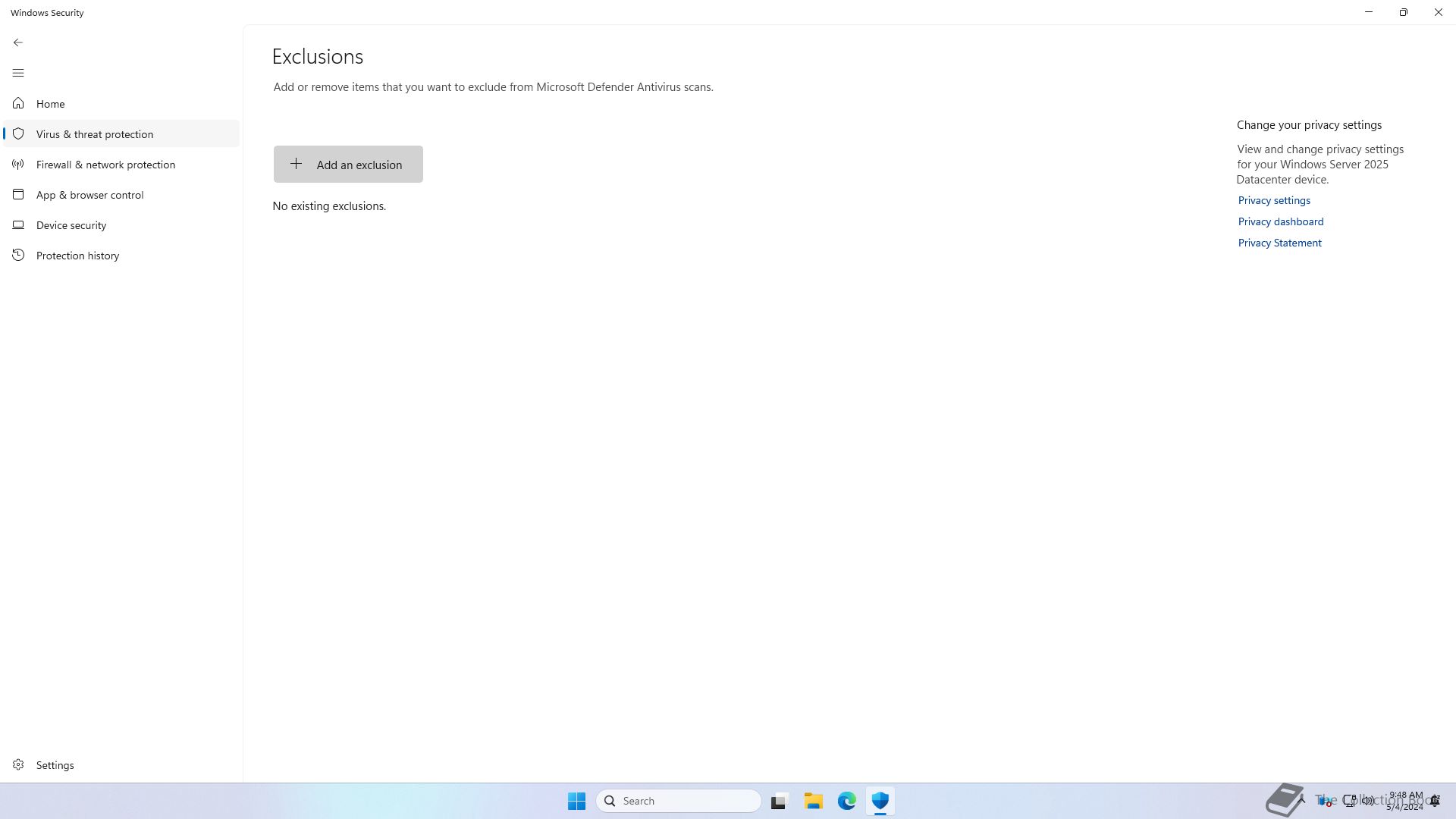The height and width of the screenshot is (819, 1456).
Task: Open Home from the sidebar
Action: 50,104
